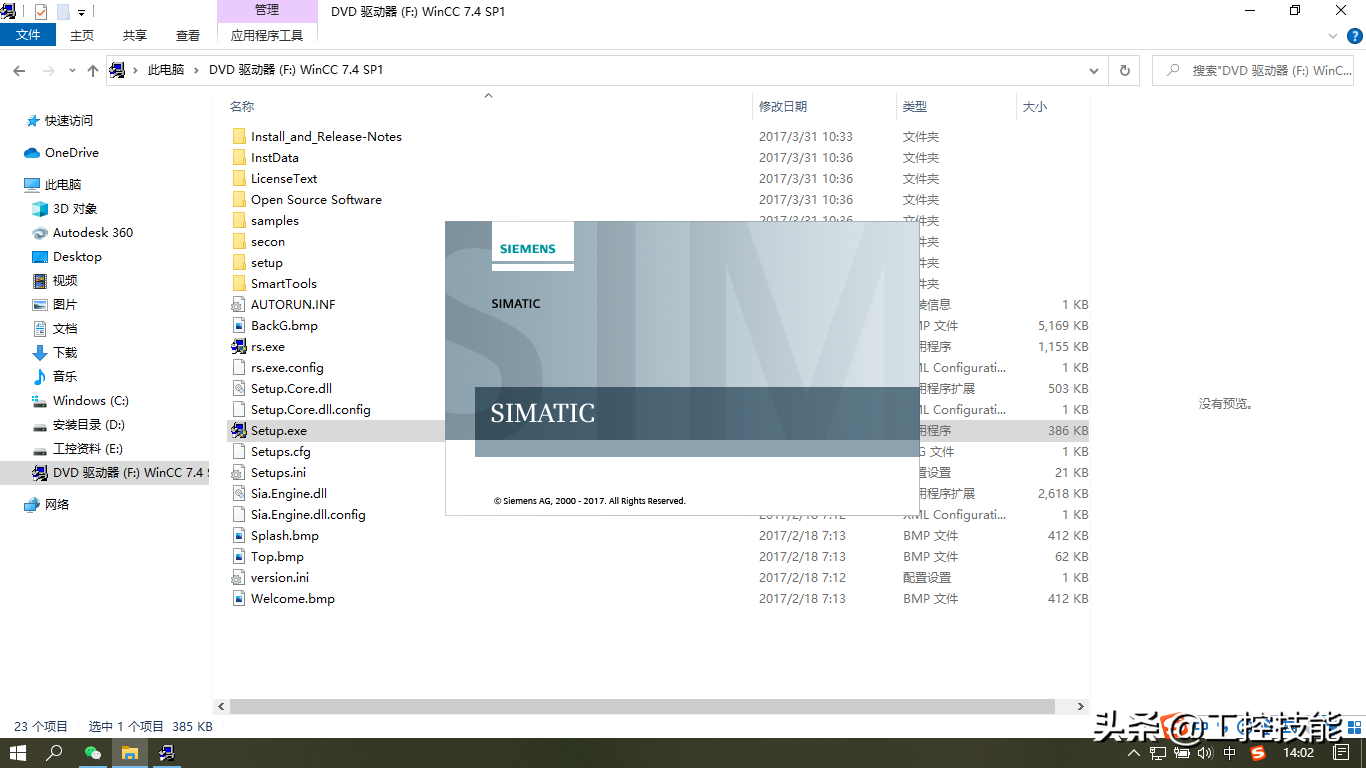1366x768 pixels.
Task: Expand the ribbon with the chevron
Action: [1332, 35]
